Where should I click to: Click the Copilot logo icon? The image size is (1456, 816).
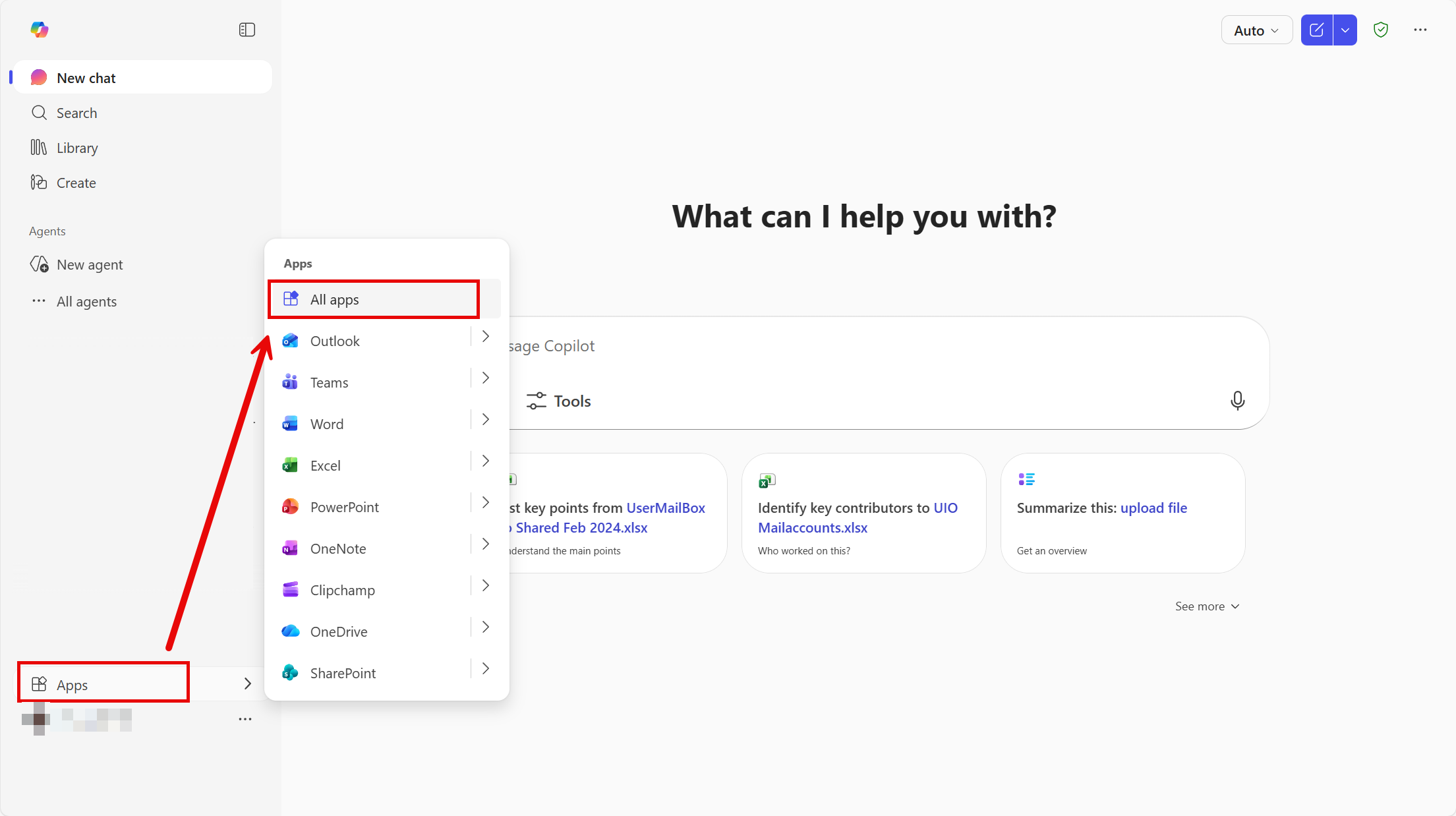coord(40,30)
